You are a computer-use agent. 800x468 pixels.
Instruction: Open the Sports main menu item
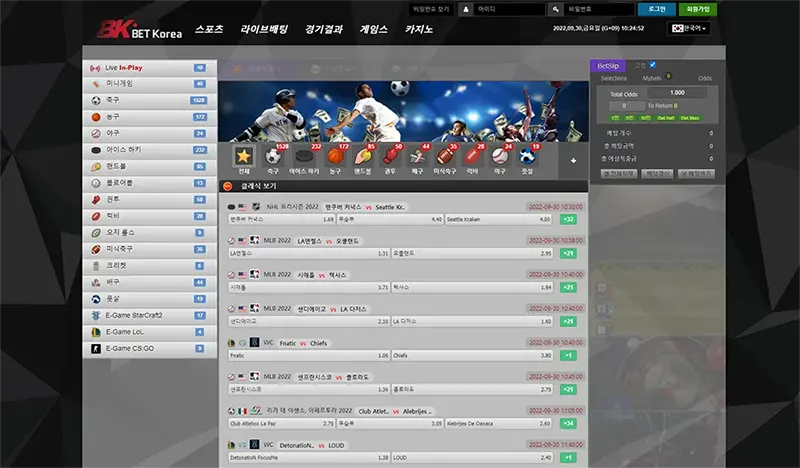[209, 29]
